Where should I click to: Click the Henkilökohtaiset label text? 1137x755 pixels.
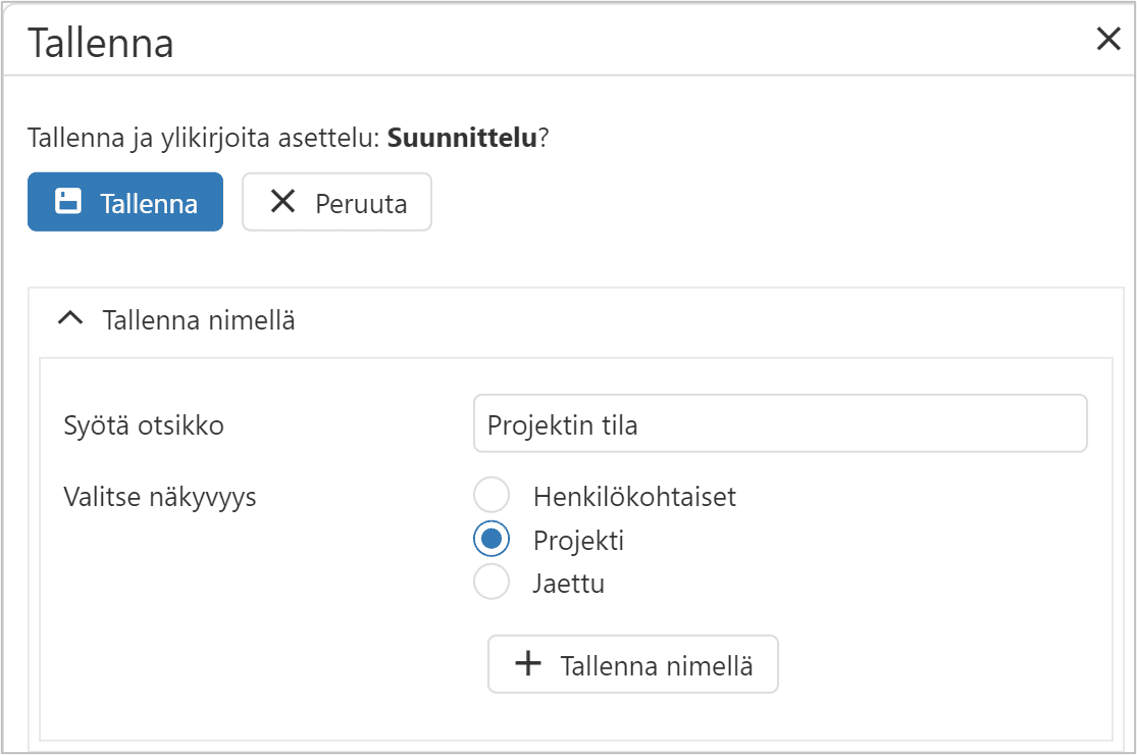point(634,497)
